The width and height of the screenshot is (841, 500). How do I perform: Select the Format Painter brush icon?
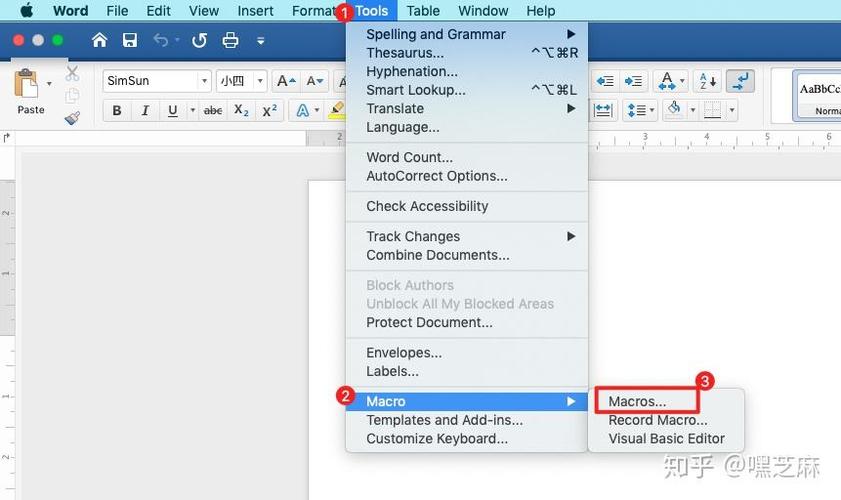click(72, 117)
